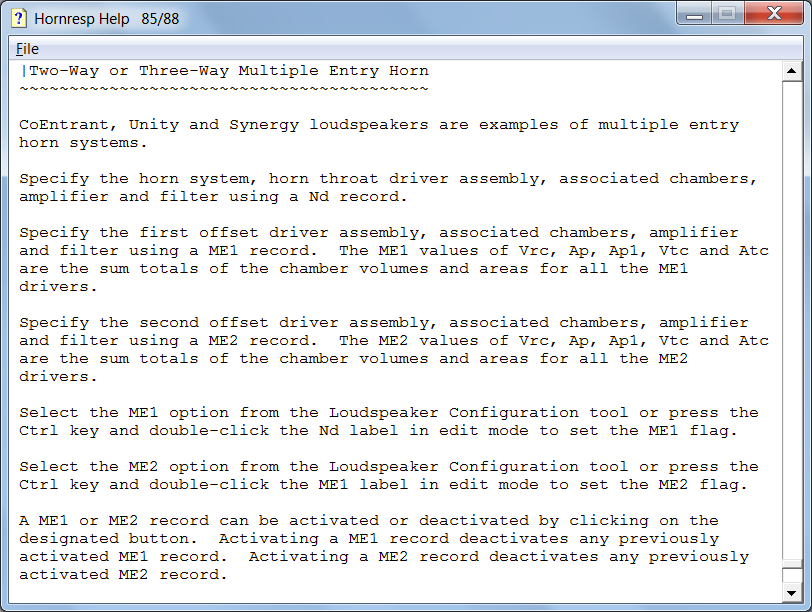812x612 pixels.
Task: Click the Hornresp Help question-mark icon
Action: point(19,18)
